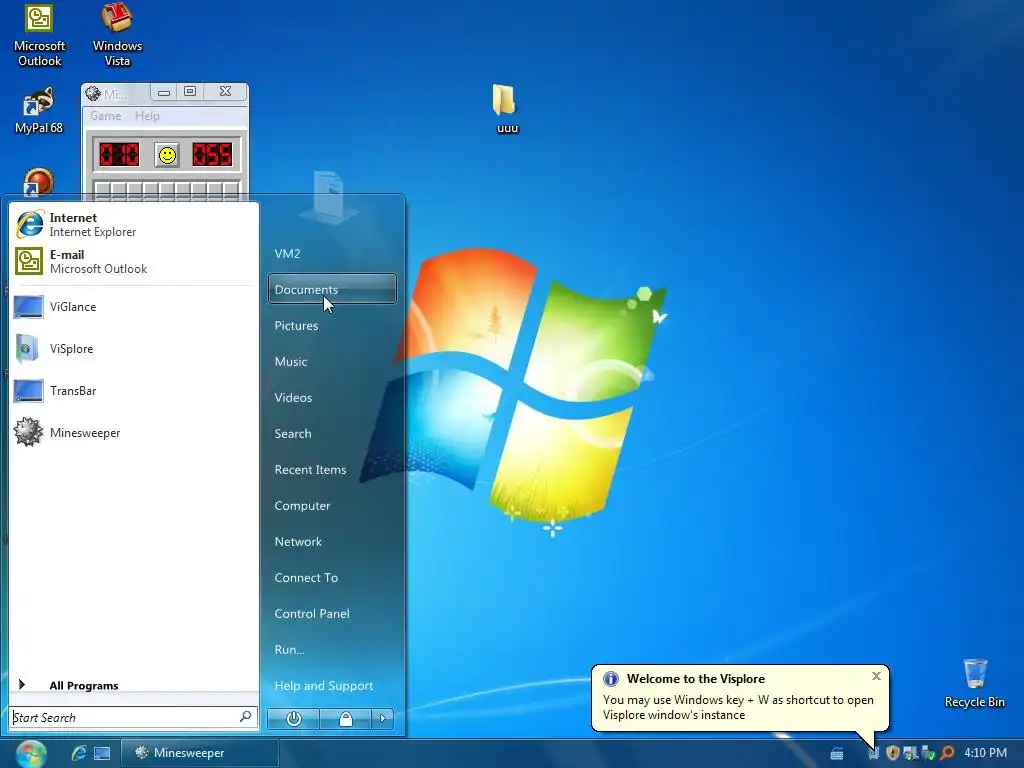The width and height of the screenshot is (1024, 768).
Task: Expand All Programs in the Start menu
Action: [134, 685]
